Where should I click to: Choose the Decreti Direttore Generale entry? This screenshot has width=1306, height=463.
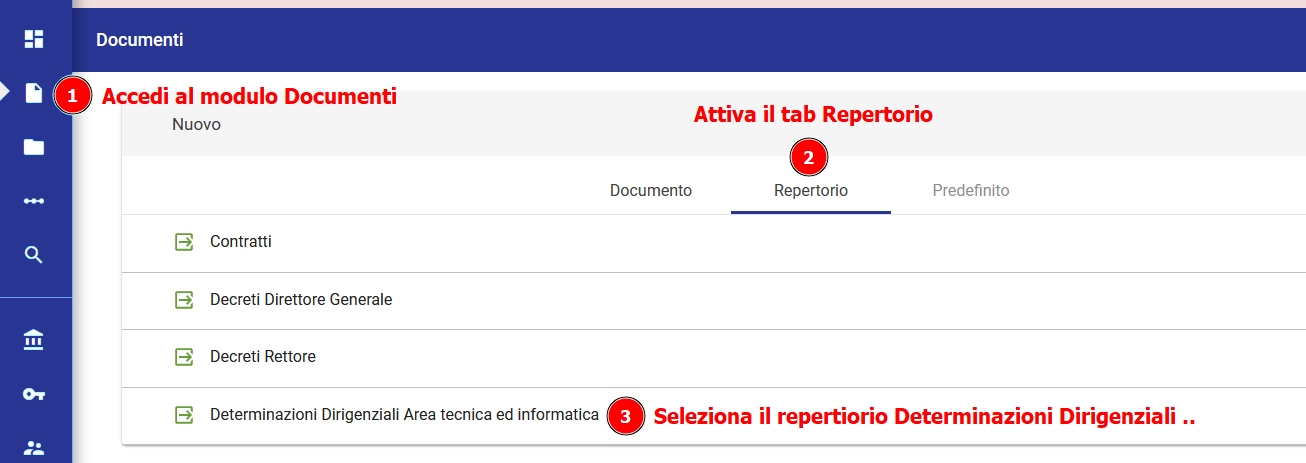click(301, 300)
